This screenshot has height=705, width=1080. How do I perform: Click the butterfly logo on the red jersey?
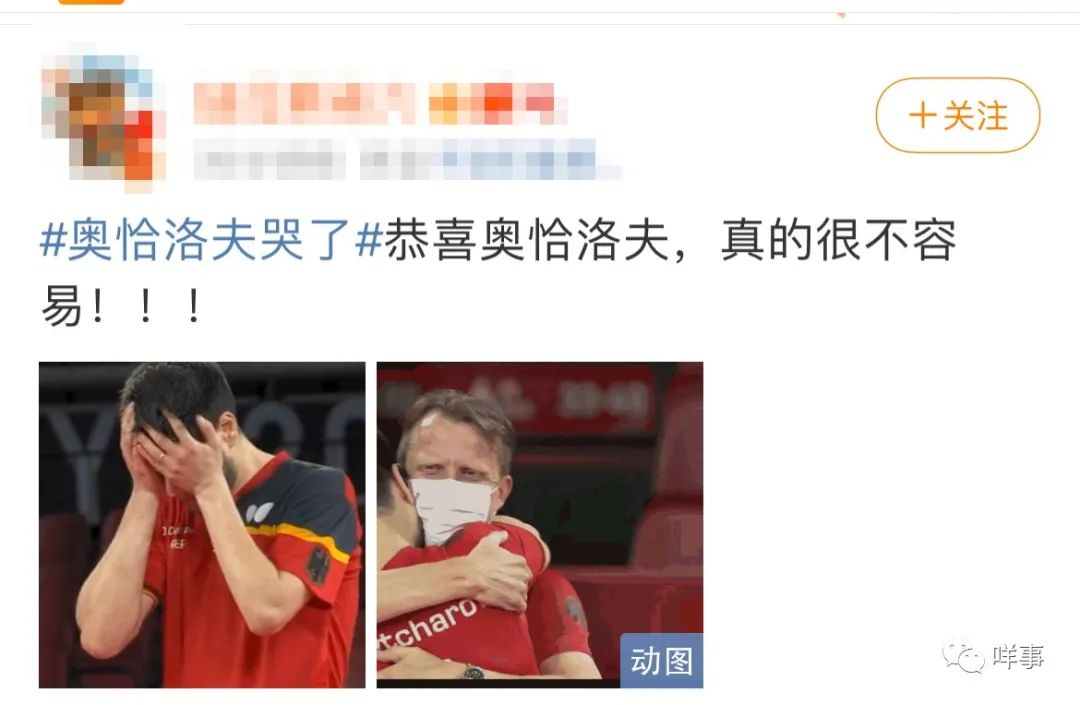pyautogui.click(x=260, y=512)
